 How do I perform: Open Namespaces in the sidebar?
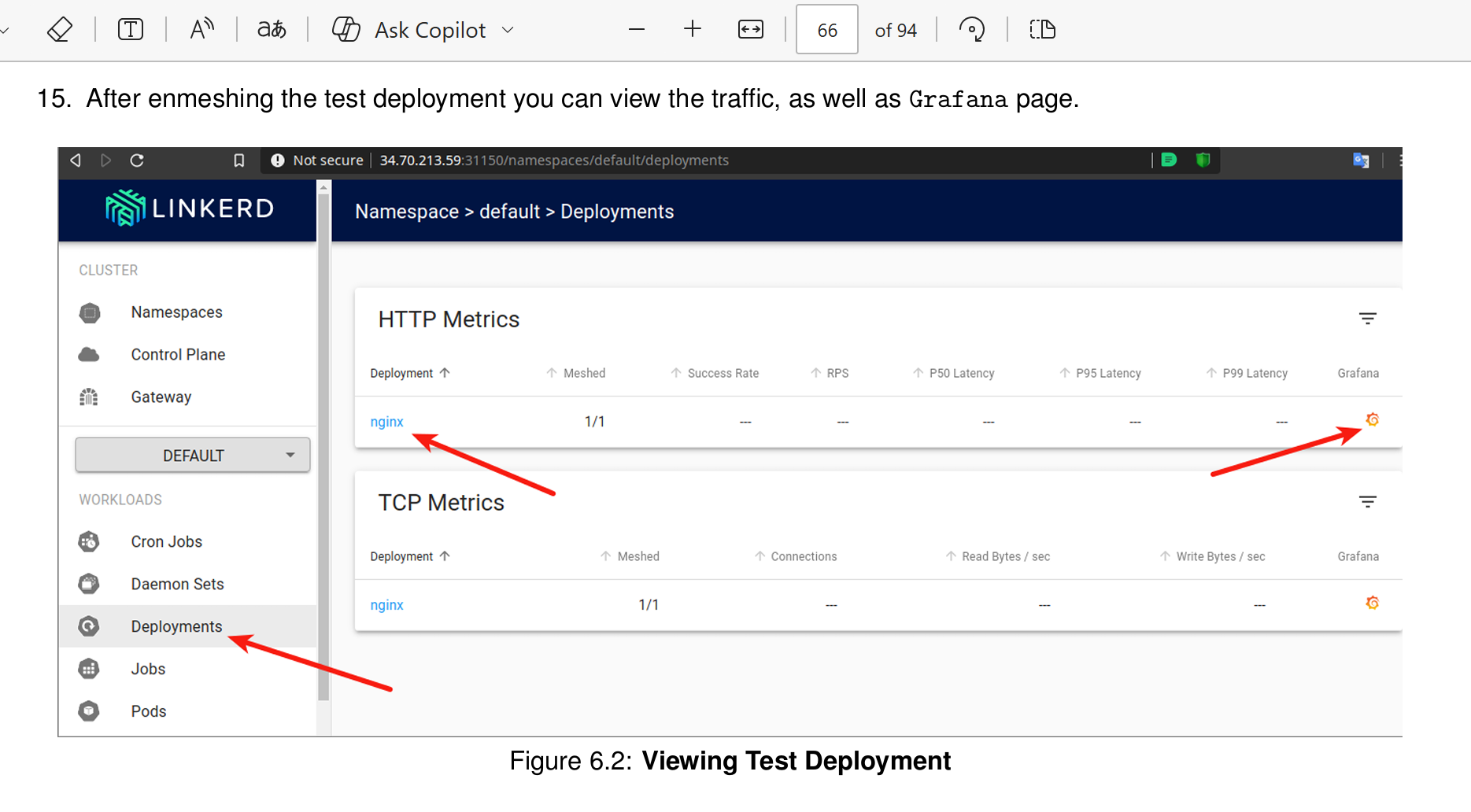pyautogui.click(x=177, y=312)
